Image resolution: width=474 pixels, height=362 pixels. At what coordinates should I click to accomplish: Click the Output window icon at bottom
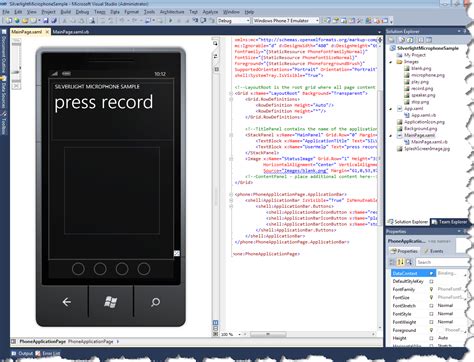[14, 353]
